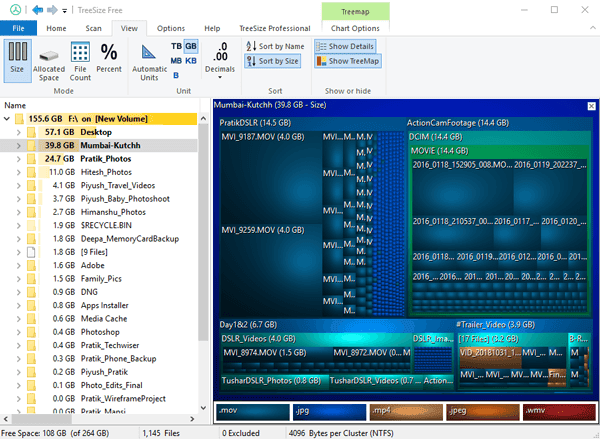Click the .mp4 legend color swatch

[406, 412]
